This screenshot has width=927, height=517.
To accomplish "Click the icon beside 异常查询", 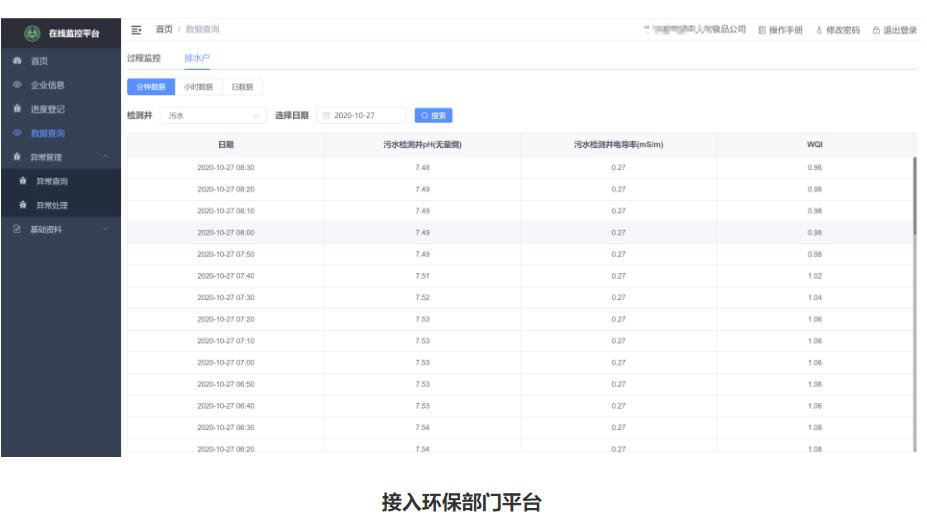I will point(23,182).
